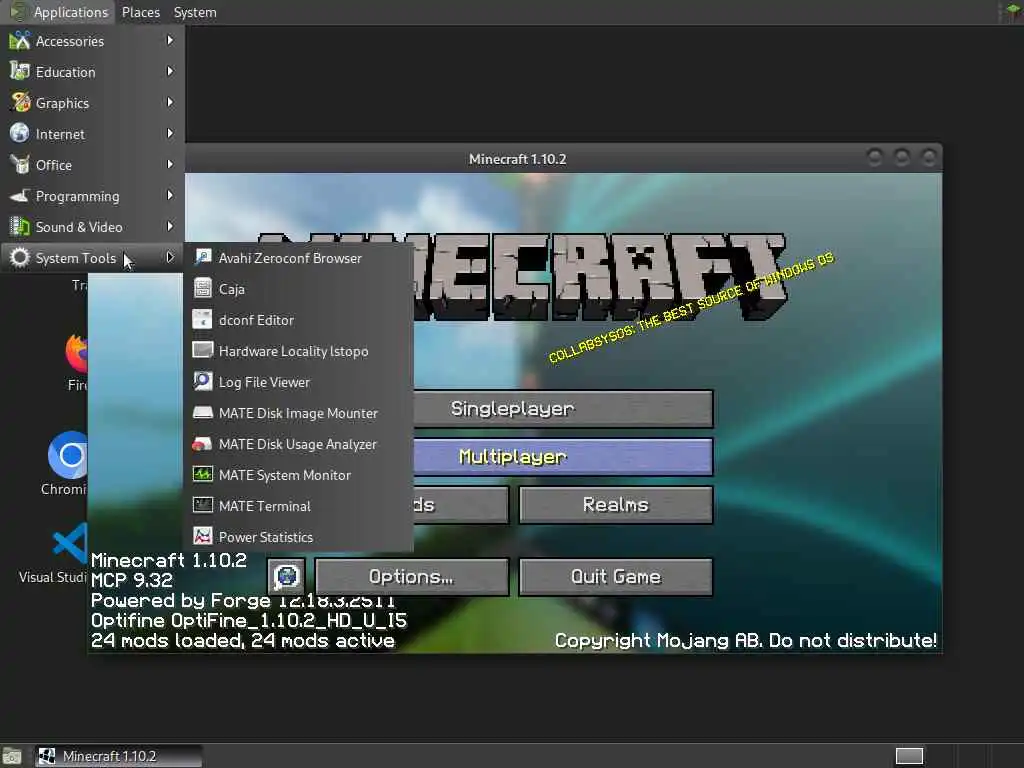The width and height of the screenshot is (1024, 768).
Task: Click the Hardware Locality lstopo icon
Action: click(x=202, y=350)
